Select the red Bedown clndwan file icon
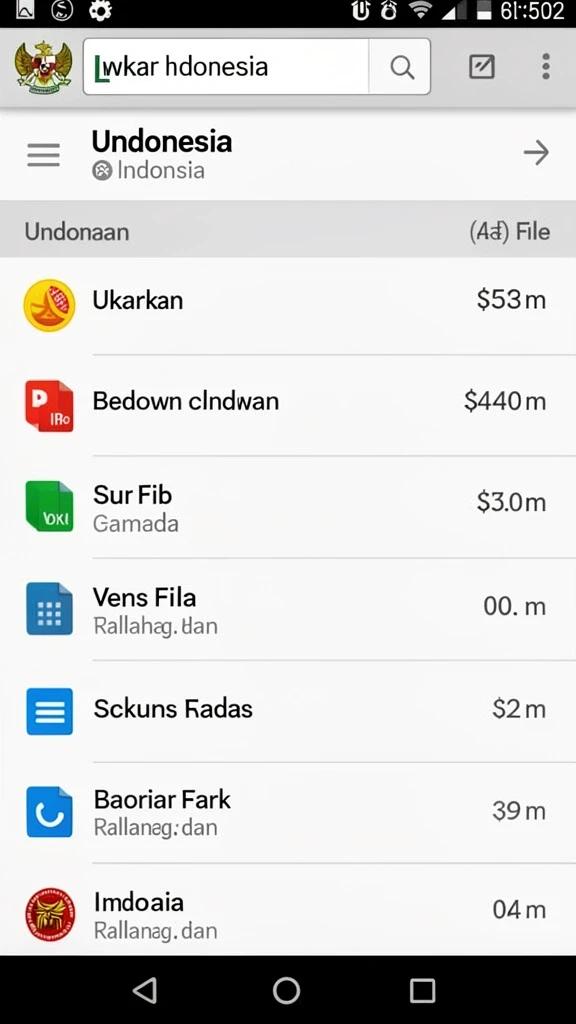Image resolution: width=576 pixels, height=1024 pixels. click(x=49, y=406)
